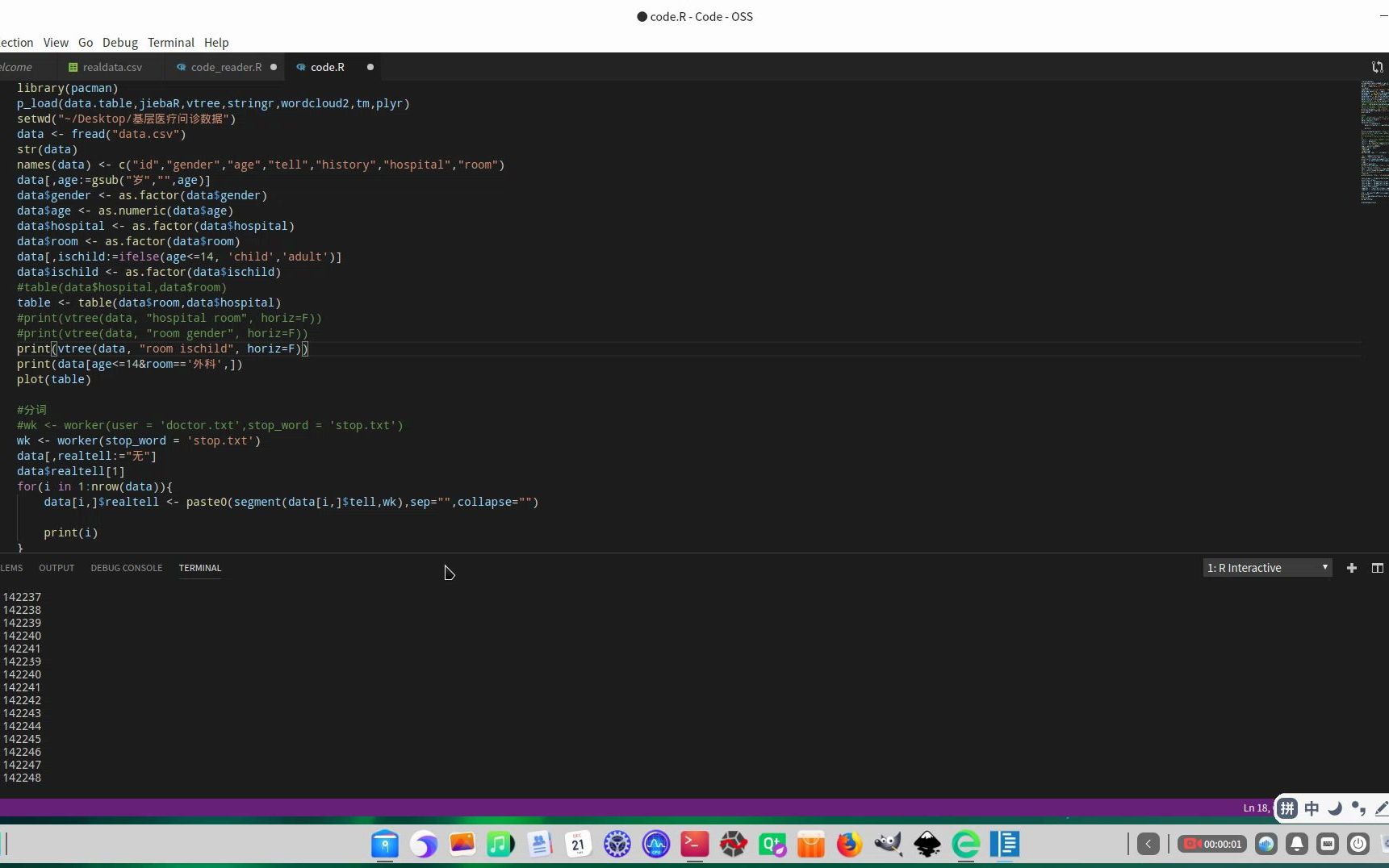Open the calendar showing 21 in dock
1389x868 pixels.
(x=578, y=845)
